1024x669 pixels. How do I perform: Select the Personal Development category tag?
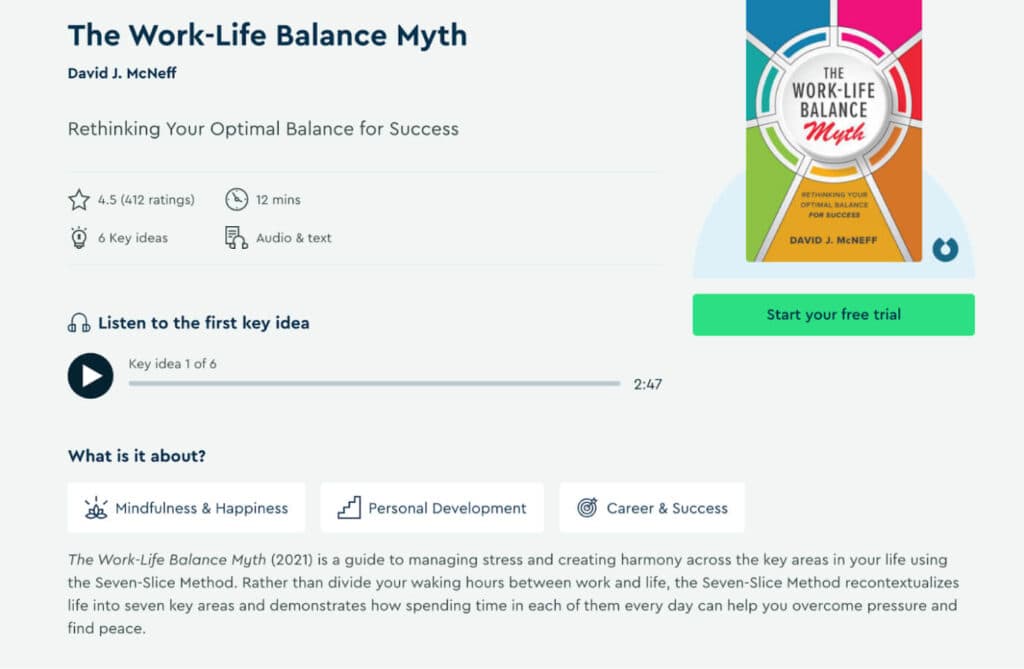431,508
